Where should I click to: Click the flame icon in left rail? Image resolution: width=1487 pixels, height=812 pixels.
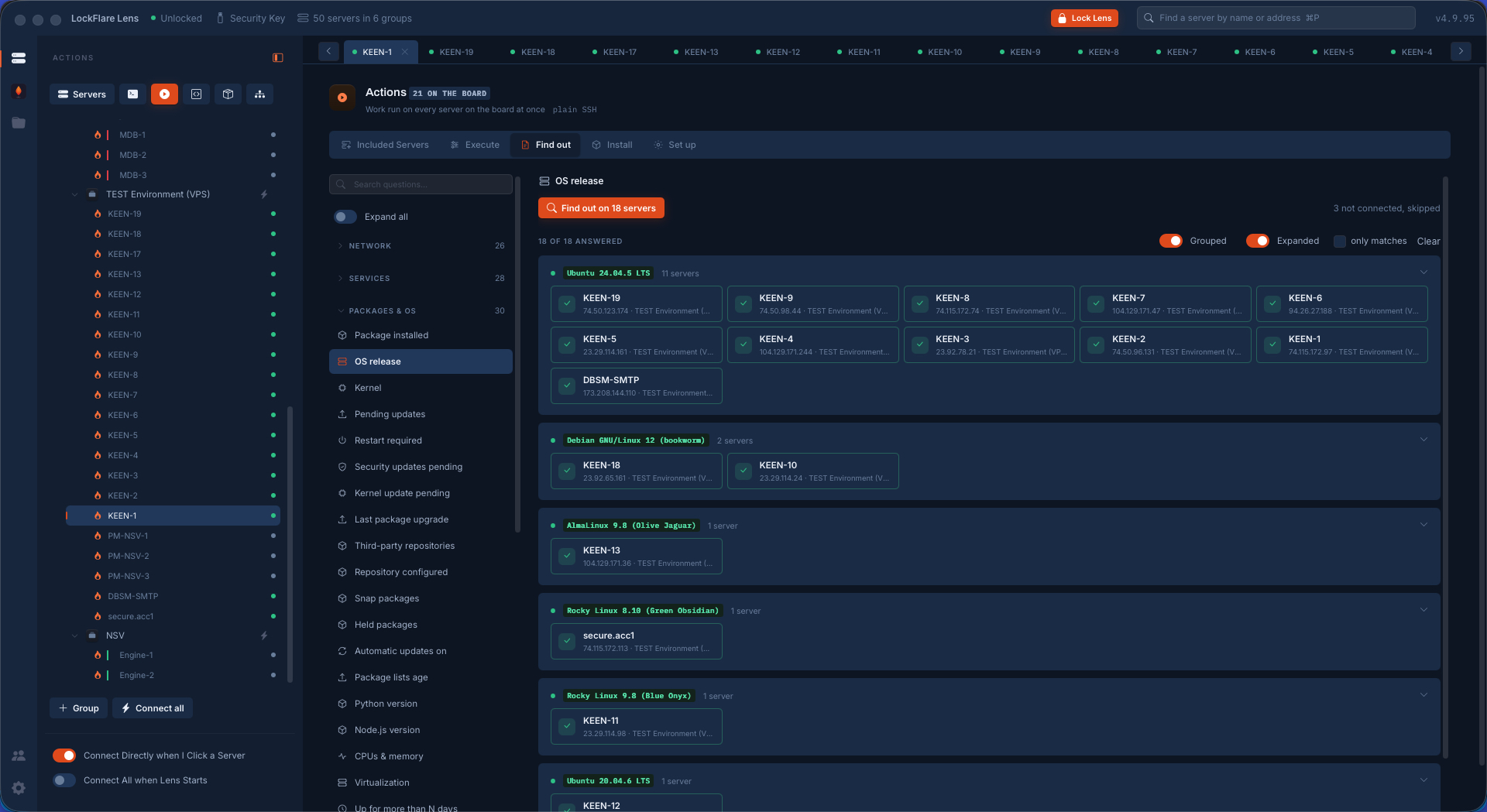click(19, 91)
